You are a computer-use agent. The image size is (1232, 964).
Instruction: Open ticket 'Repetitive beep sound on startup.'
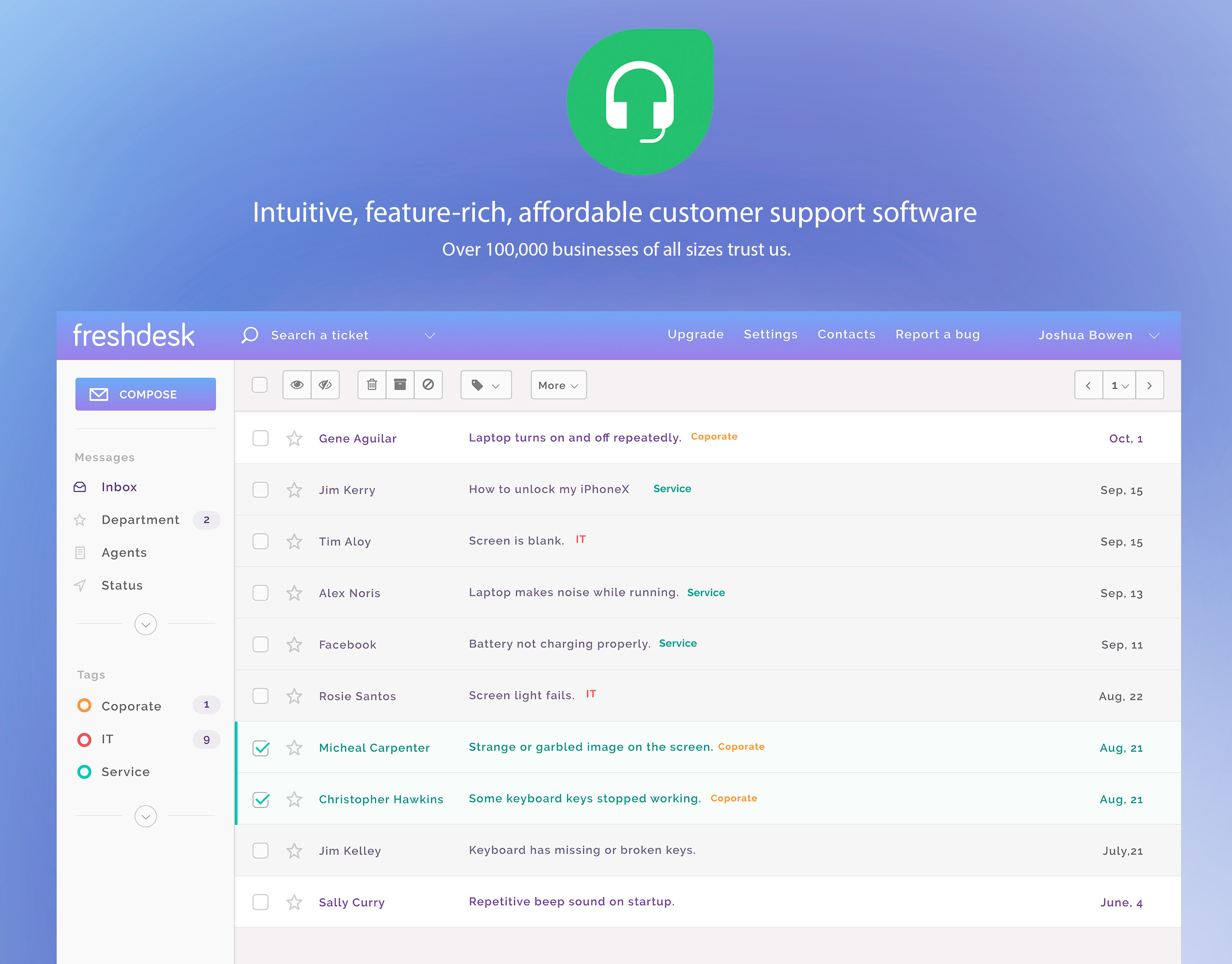[571, 902]
